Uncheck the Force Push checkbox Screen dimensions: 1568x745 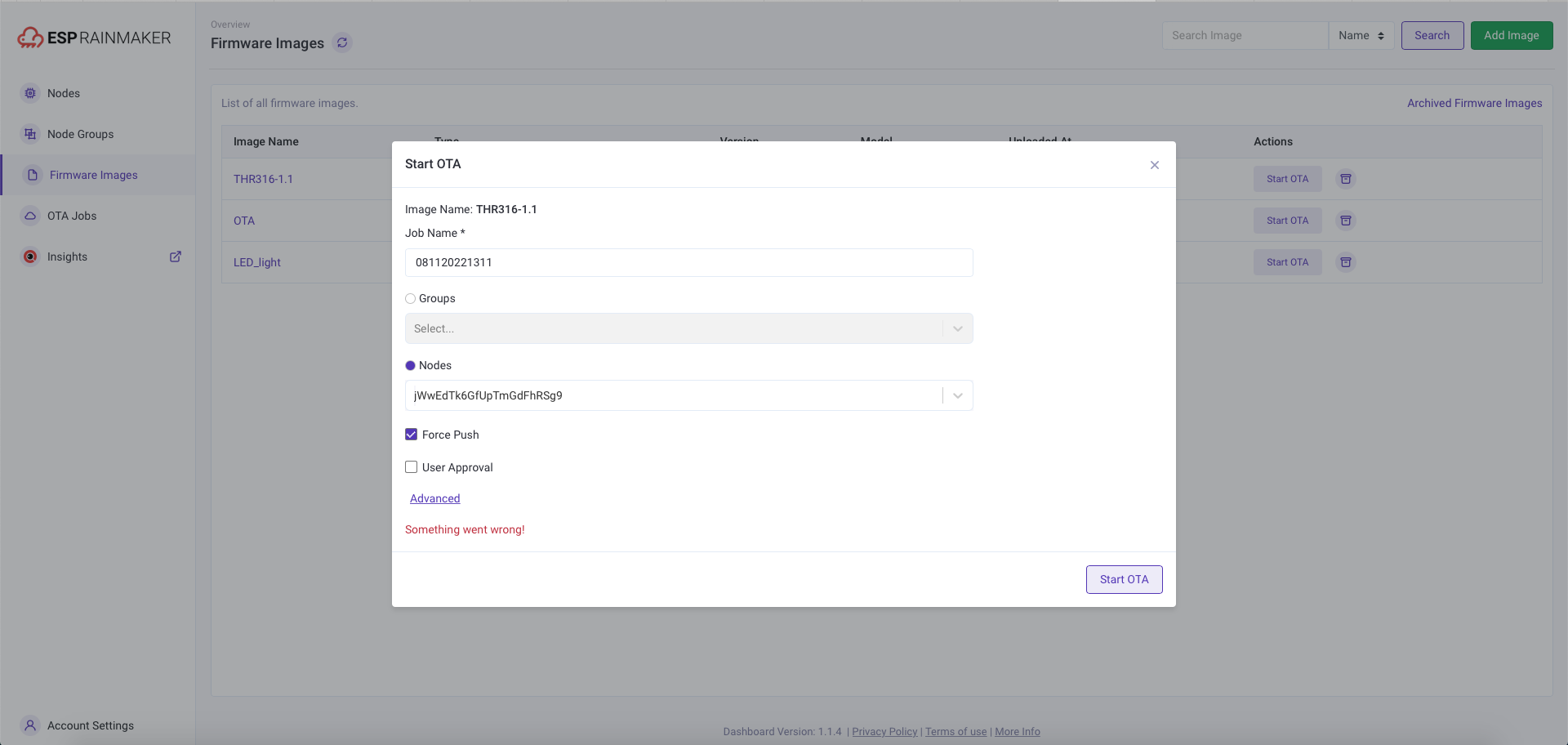point(412,435)
